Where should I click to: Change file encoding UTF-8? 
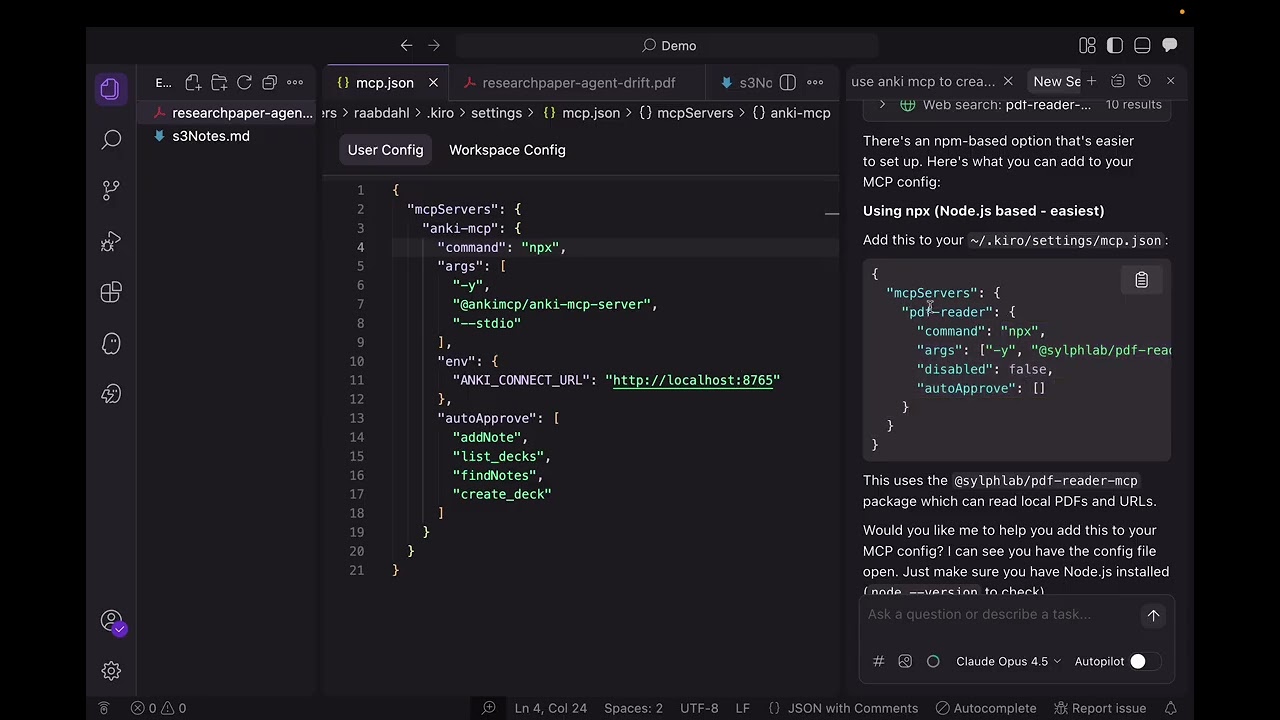click(x=699, y=708)
